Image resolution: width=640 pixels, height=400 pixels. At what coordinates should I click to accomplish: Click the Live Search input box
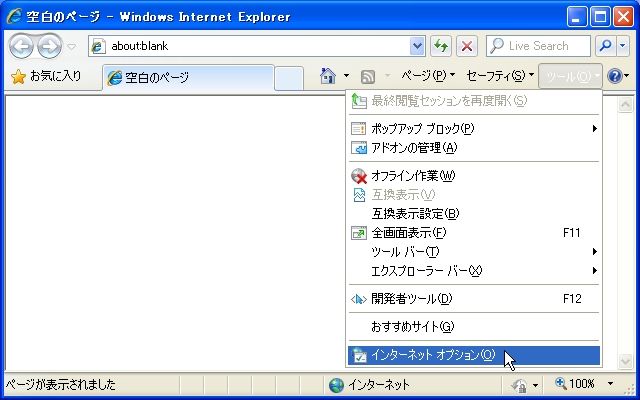coord(538,46)
